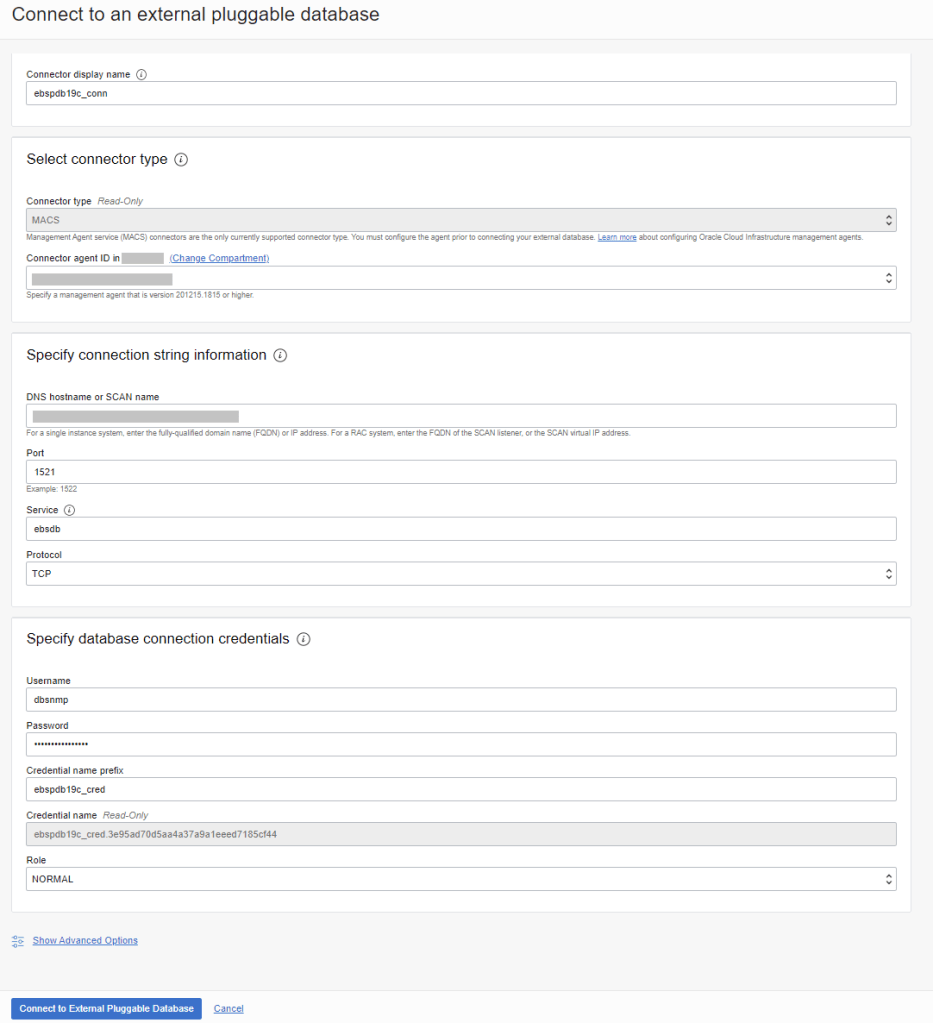Open the Protocol TCP dropdown

click(x=461, y=574)
